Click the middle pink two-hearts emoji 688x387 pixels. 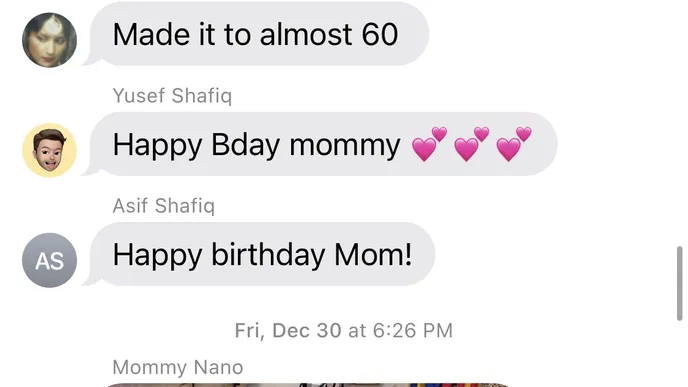pyautogui.click(x=471, y=144)
